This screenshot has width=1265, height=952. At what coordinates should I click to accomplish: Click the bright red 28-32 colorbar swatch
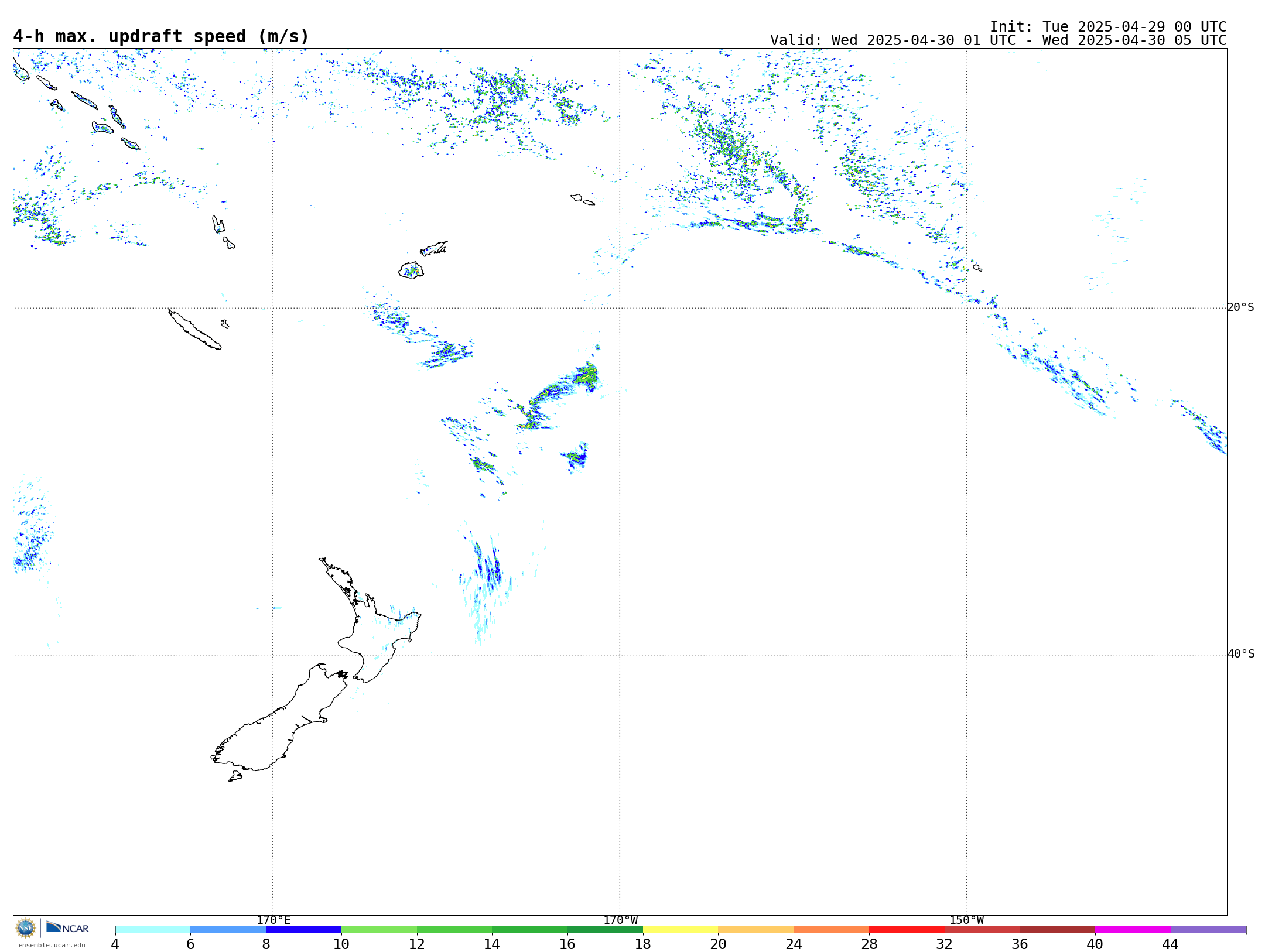907,930
